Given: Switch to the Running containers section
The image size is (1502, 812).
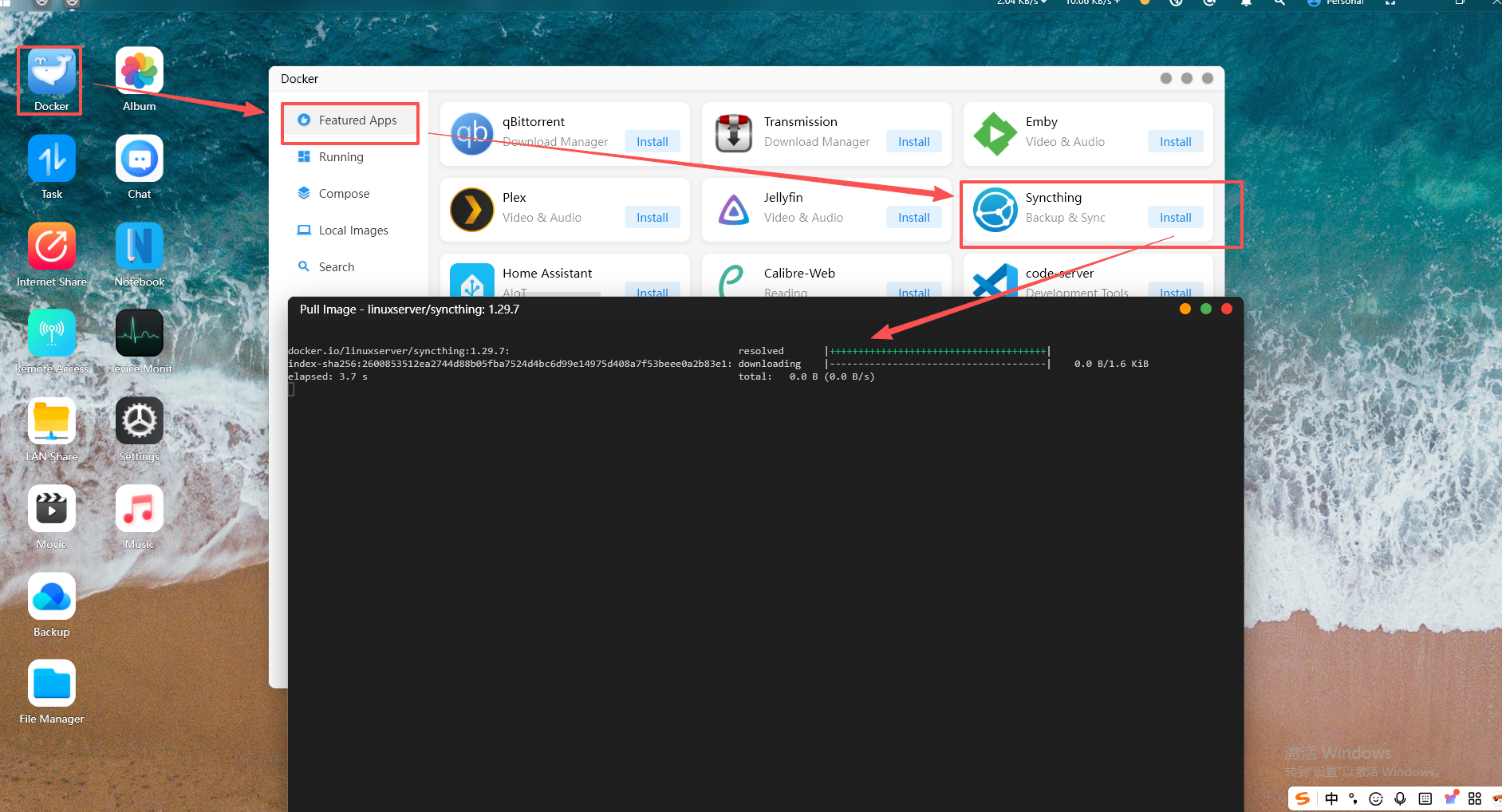Looking at the screenshot, I should click(x=349, y=157).
